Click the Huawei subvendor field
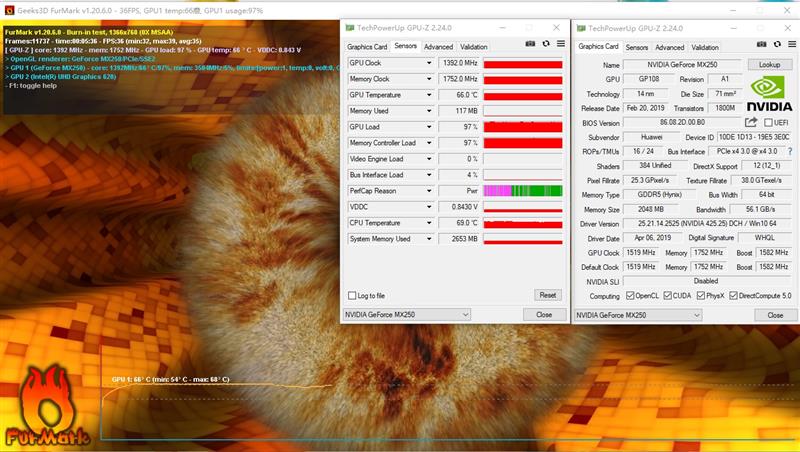The width and height of the screenshot is (800, 452). coord(652,137)
